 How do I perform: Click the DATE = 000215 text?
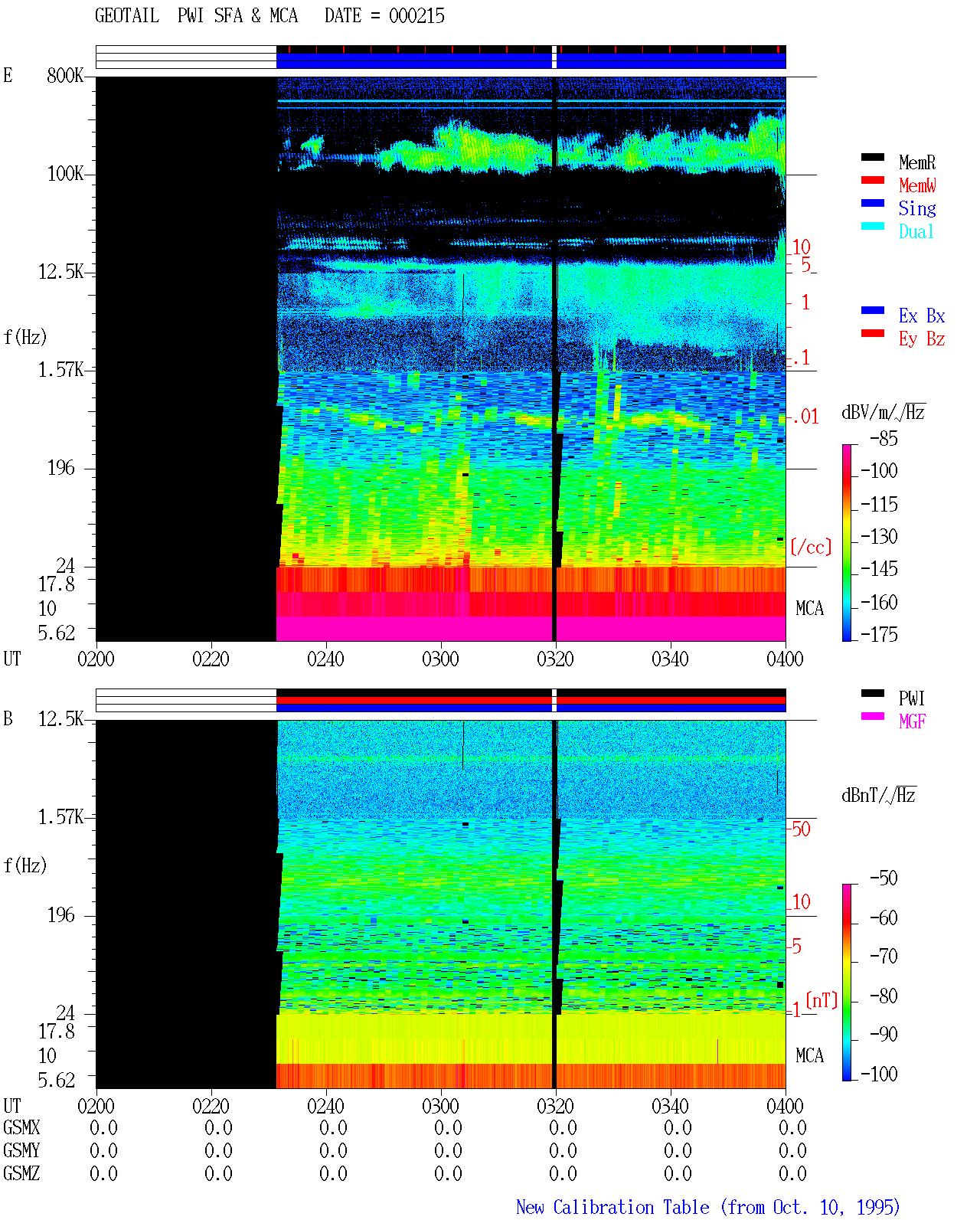click(x=384, y=16)
